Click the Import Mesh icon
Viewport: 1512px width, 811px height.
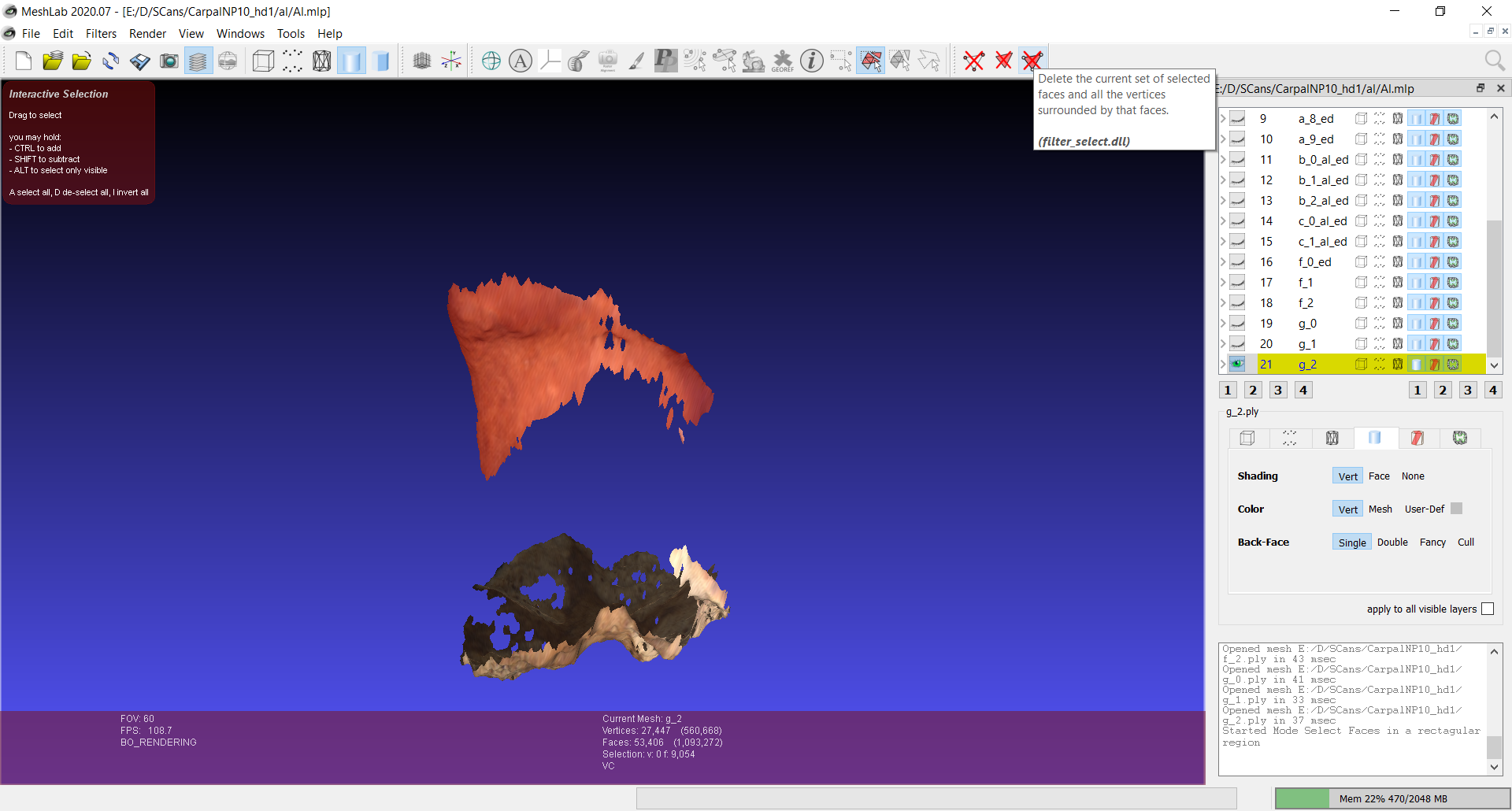click(x=81, y=61)
